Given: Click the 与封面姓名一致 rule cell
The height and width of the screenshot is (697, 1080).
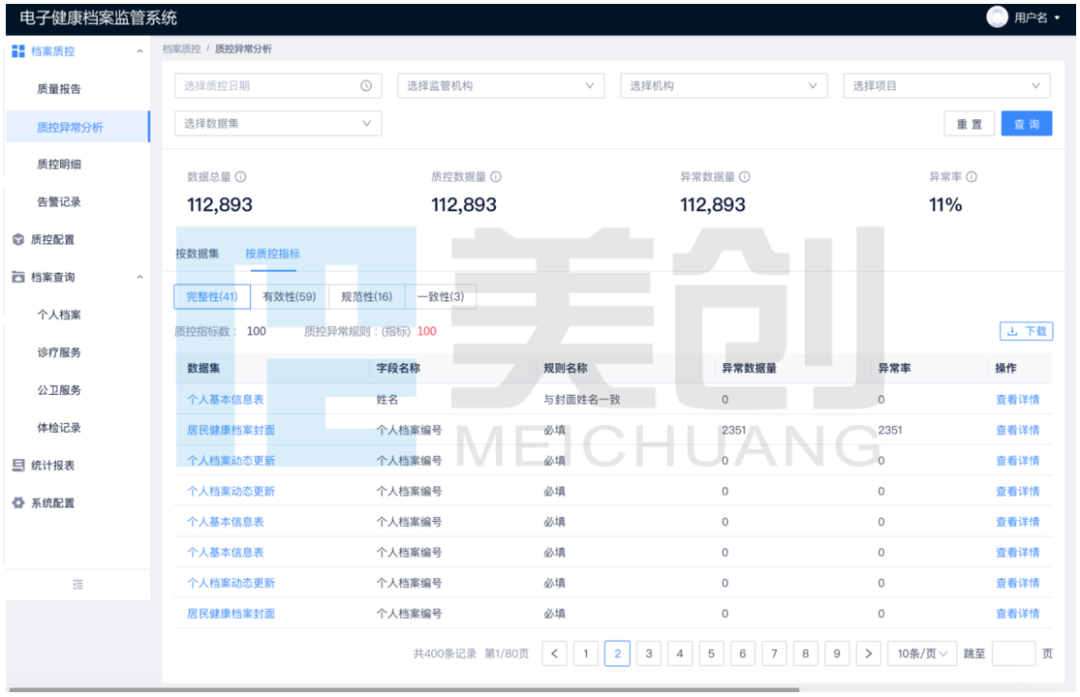Looking at the screenshot, I should [582, 399].
